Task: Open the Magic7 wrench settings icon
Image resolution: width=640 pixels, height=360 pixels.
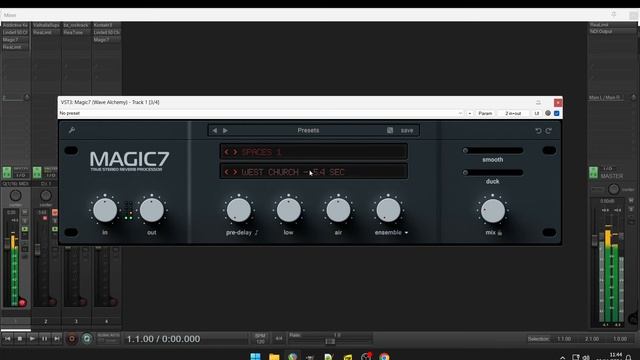Action: point(72,130)
